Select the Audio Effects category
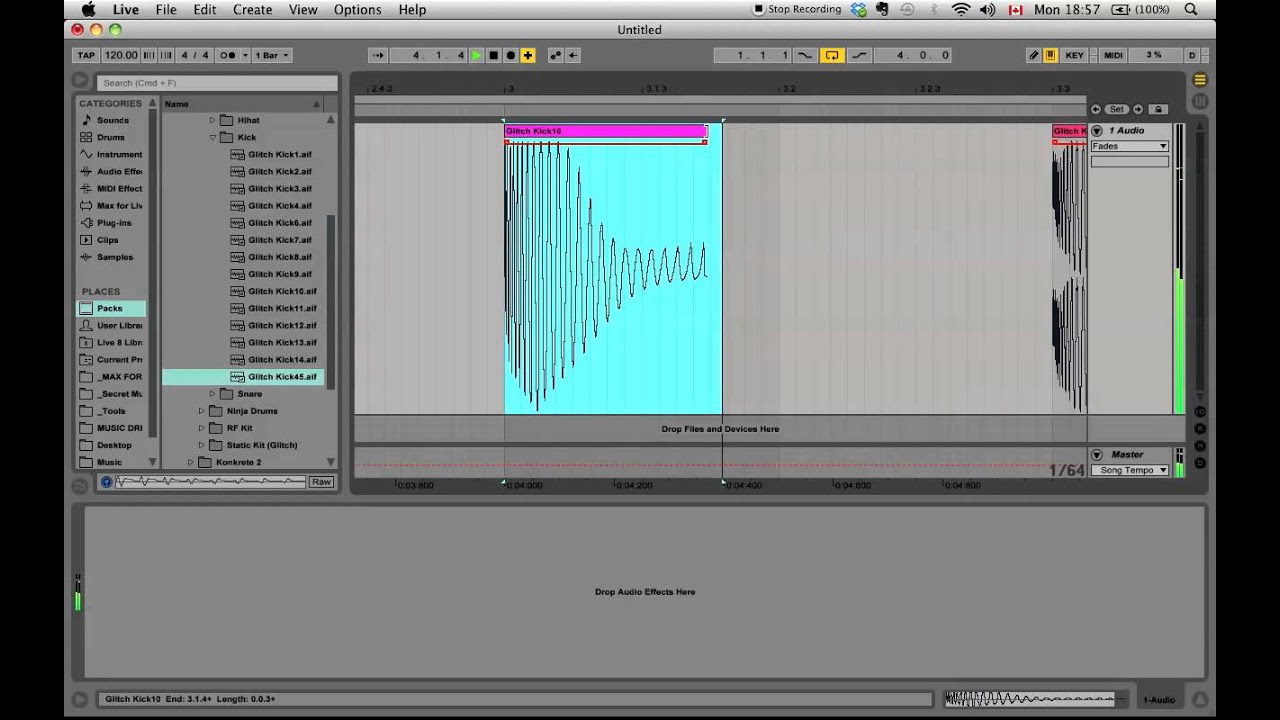This screenshot has width=1280, height=720. (112, 171)
